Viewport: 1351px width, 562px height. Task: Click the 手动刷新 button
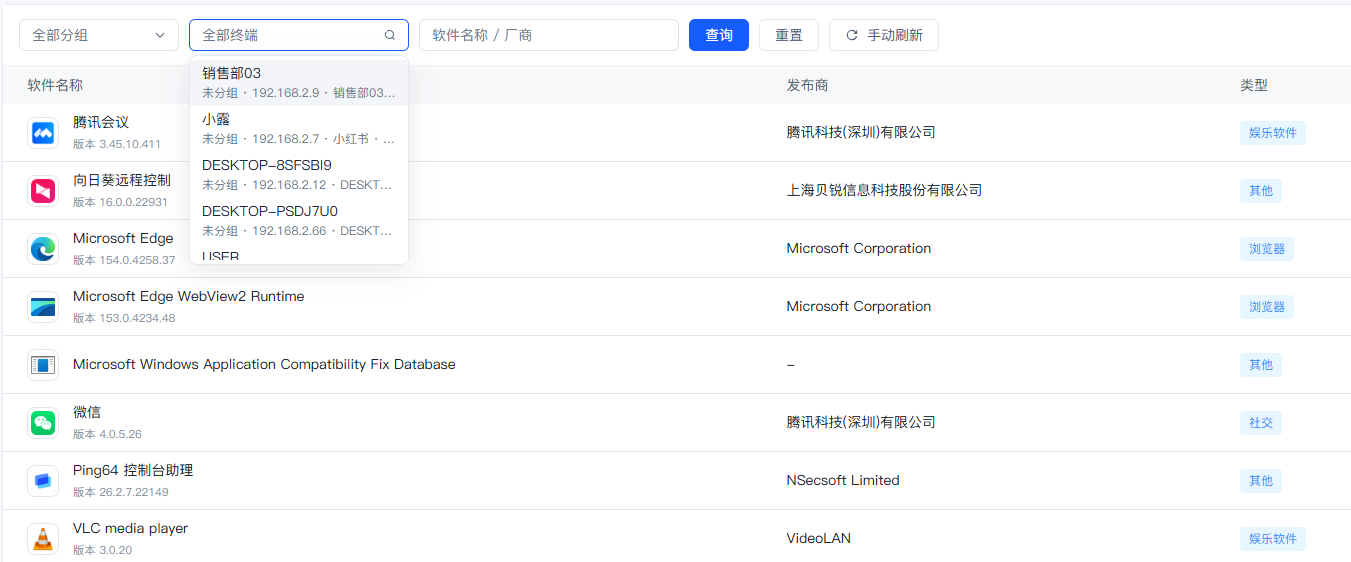click(884, 35)
